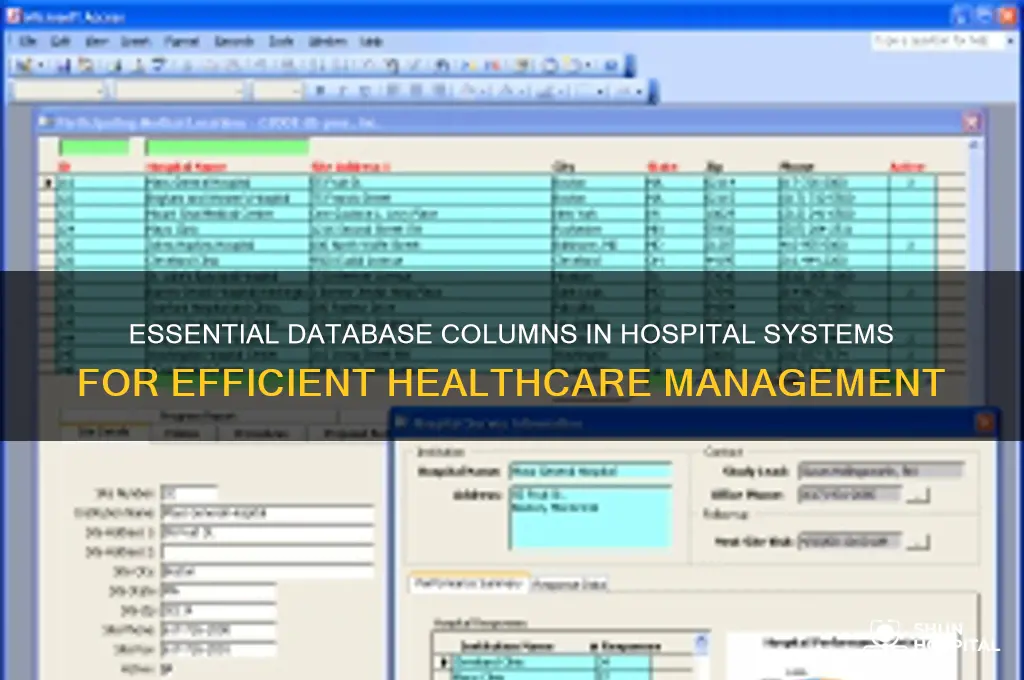Click the Save toolbar icon

63,65
